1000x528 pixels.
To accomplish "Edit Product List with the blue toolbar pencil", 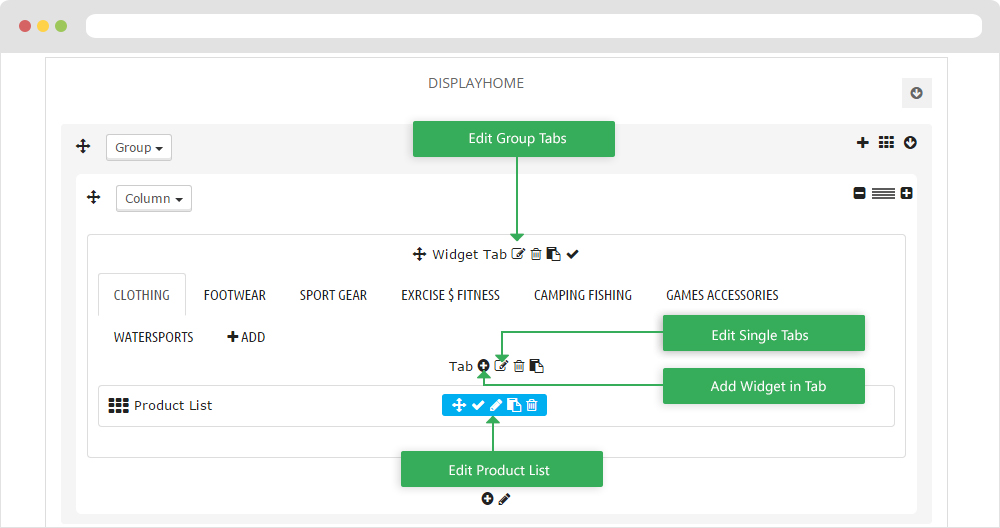I will click(496, 405).
